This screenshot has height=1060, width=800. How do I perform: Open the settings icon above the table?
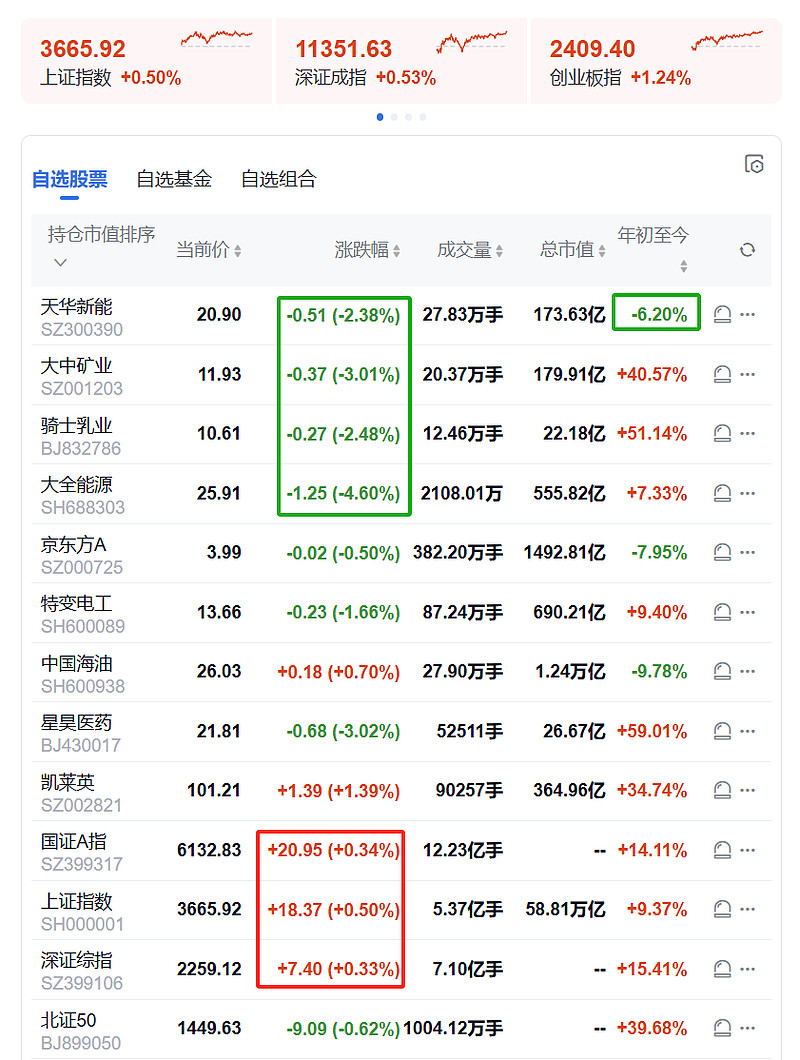(x=754, y=164)
